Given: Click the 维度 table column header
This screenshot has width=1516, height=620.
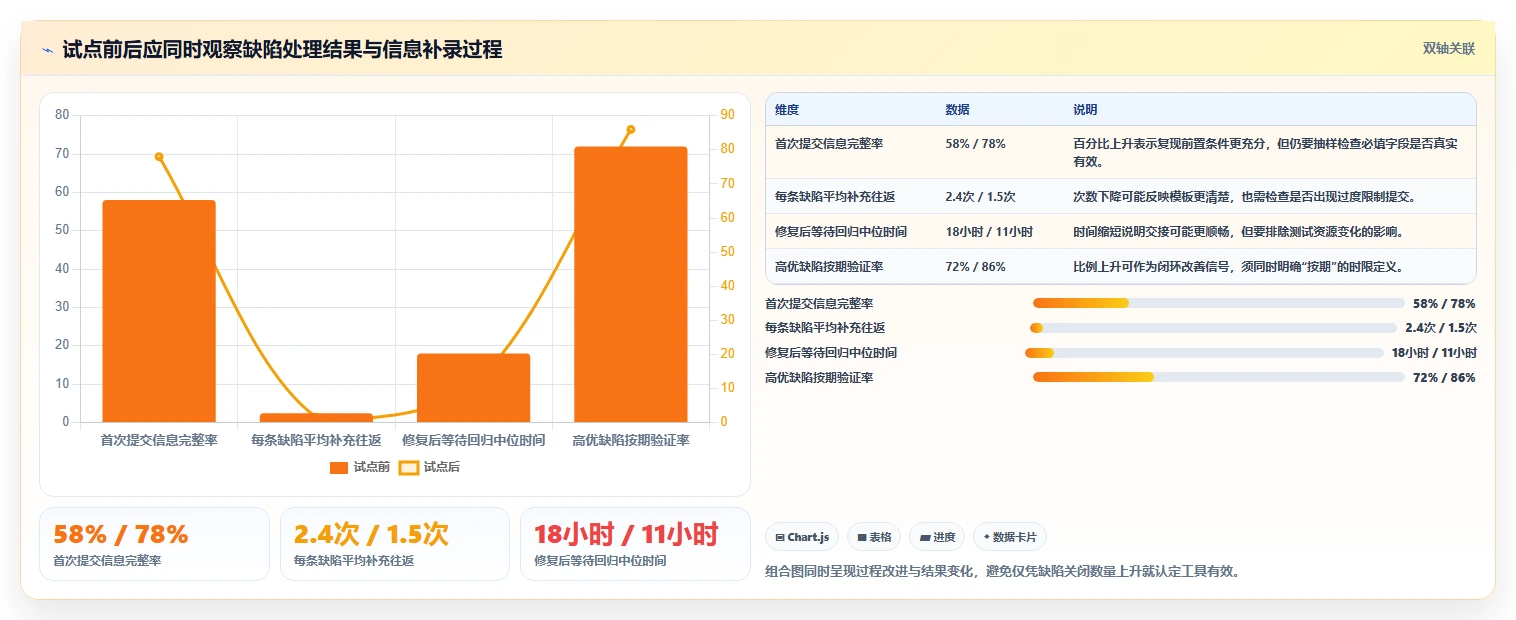Looking at the screenshot, I should click(787, 109).
